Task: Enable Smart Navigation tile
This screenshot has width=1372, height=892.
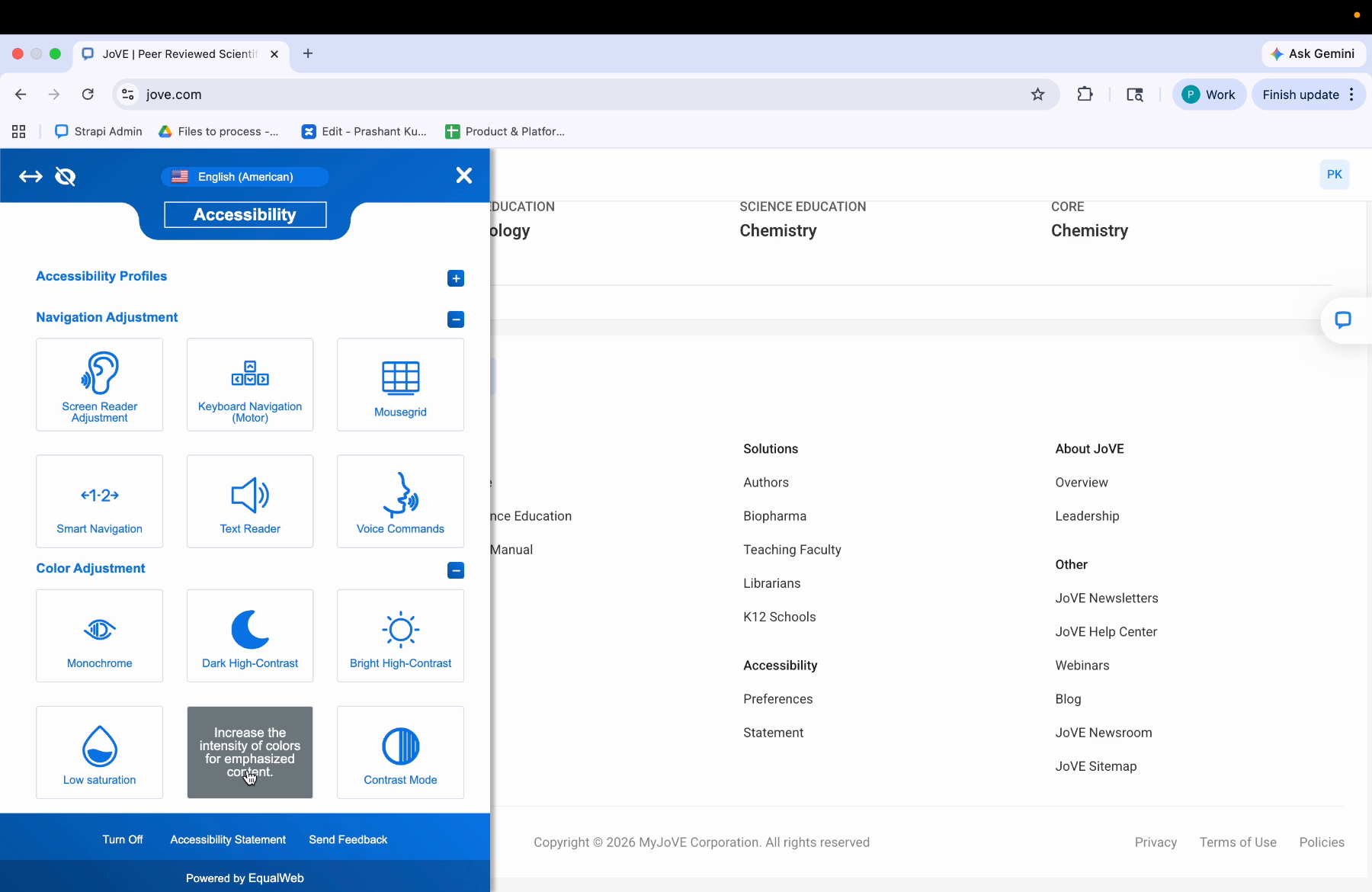Action: tap(99, 502)
